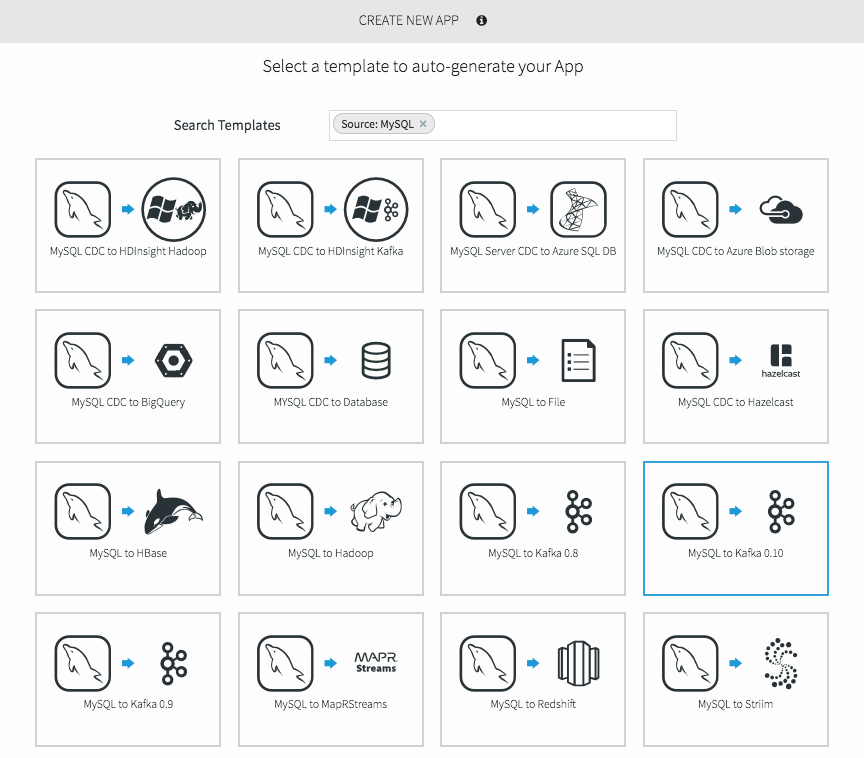This screenshot has height=758, width=864.
Task: Select MySQL Server CDC to Azure SQL DB
Action: click(x=533, y=226)
